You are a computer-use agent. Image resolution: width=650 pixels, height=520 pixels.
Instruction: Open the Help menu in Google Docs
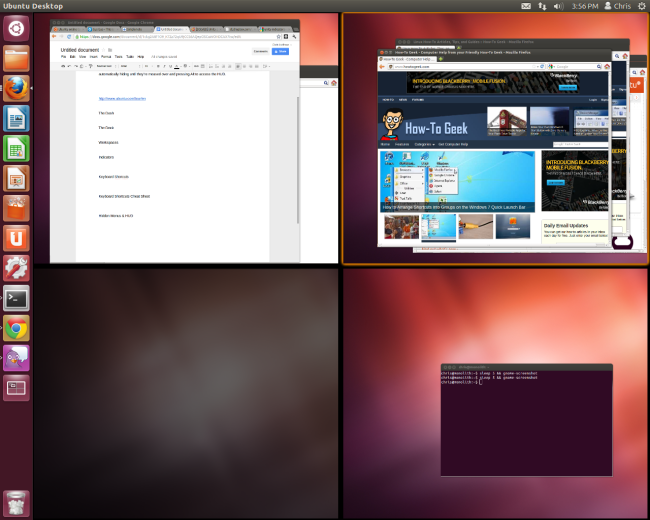click(x=141, y=57)
